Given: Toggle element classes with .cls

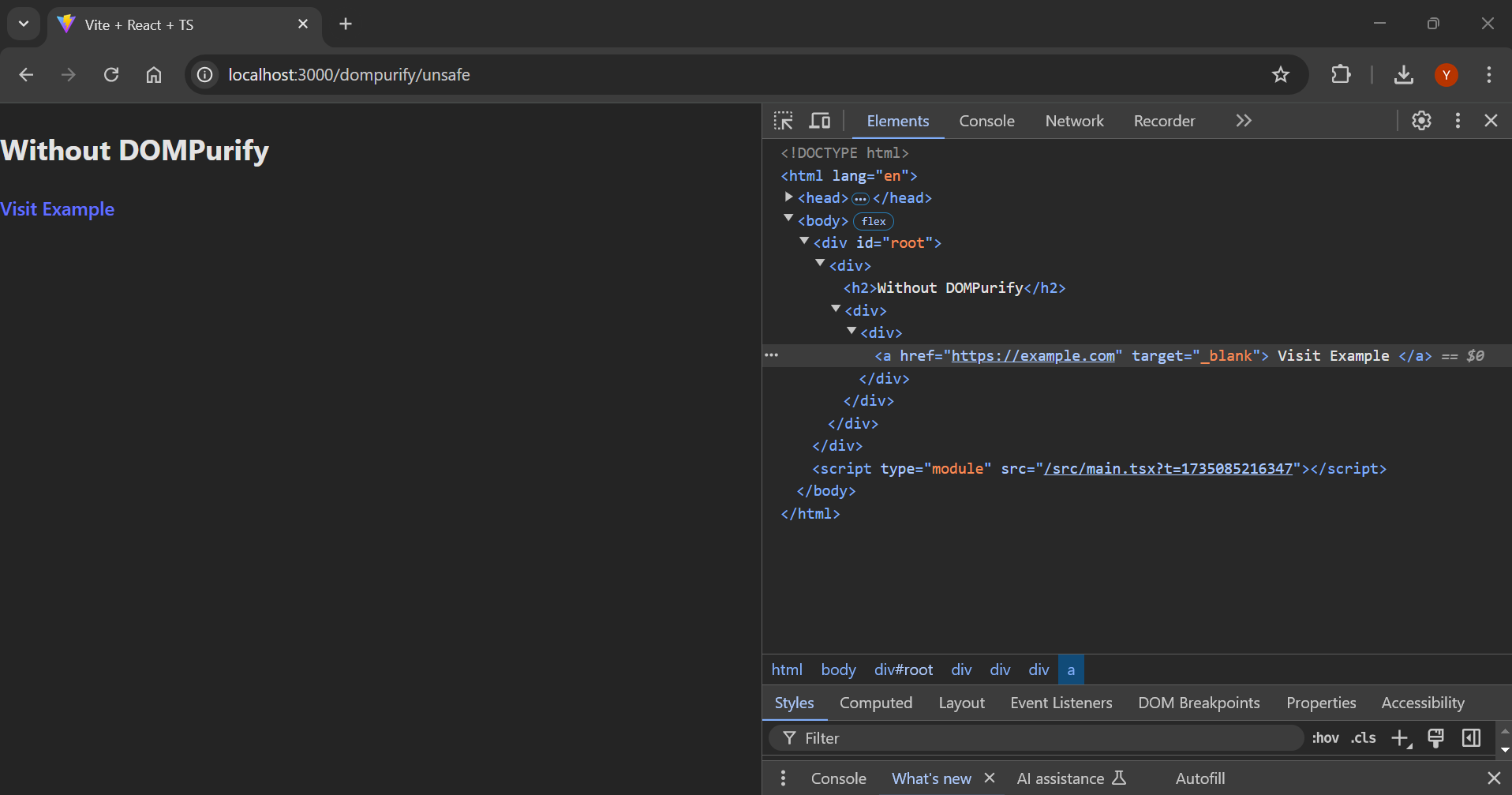Looking at the screenshot, I should pos(1362,737).
